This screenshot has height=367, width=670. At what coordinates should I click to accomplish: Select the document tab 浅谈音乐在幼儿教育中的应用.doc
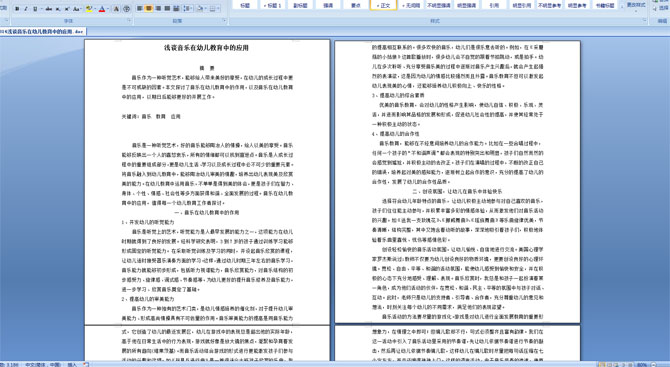pyautogui.click(x=43, y=32)
